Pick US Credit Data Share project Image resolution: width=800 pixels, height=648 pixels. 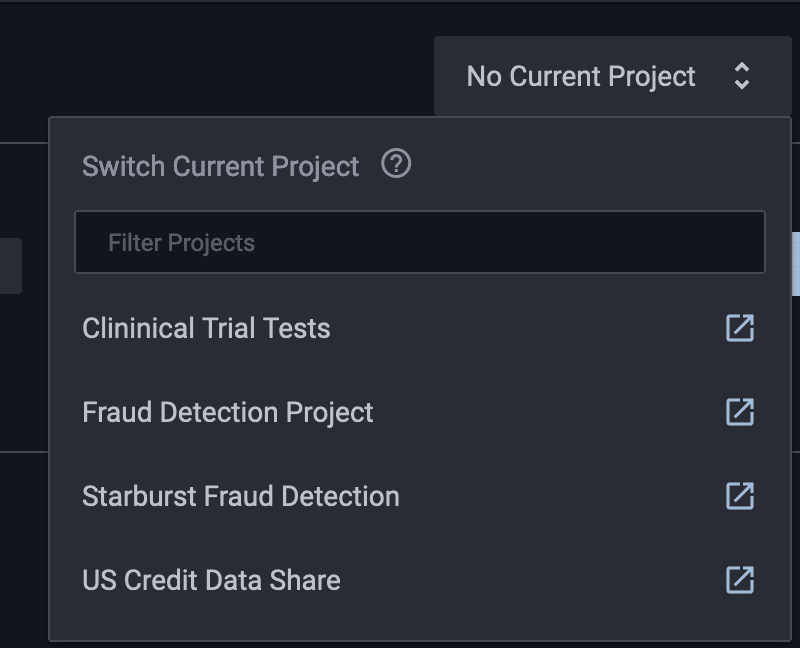(211, 580)
